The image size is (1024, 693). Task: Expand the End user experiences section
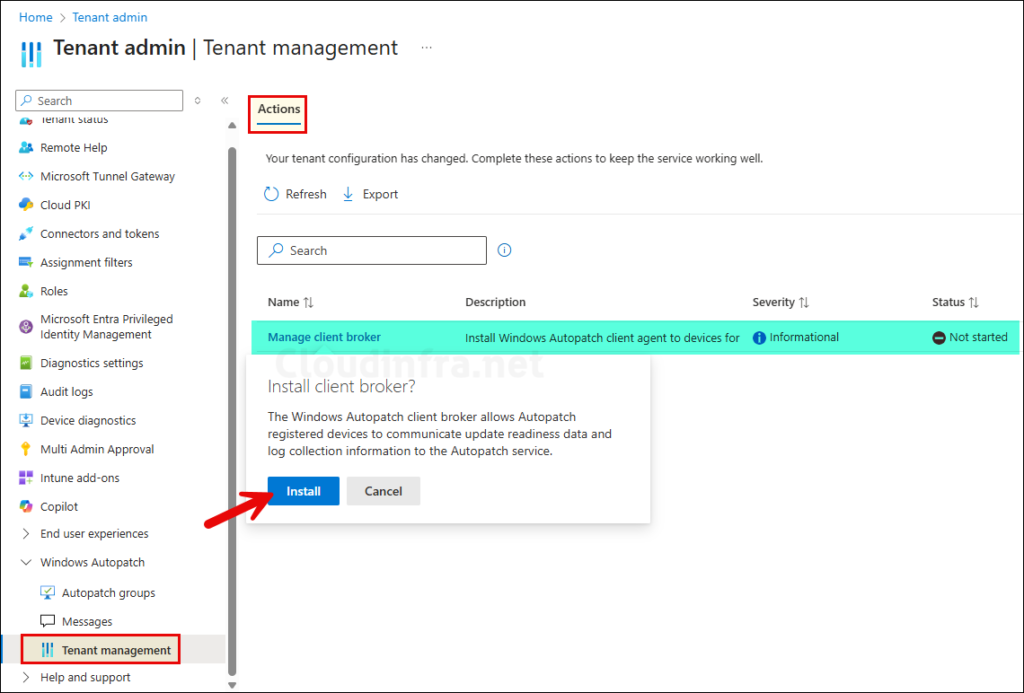(x=26, y=534)
